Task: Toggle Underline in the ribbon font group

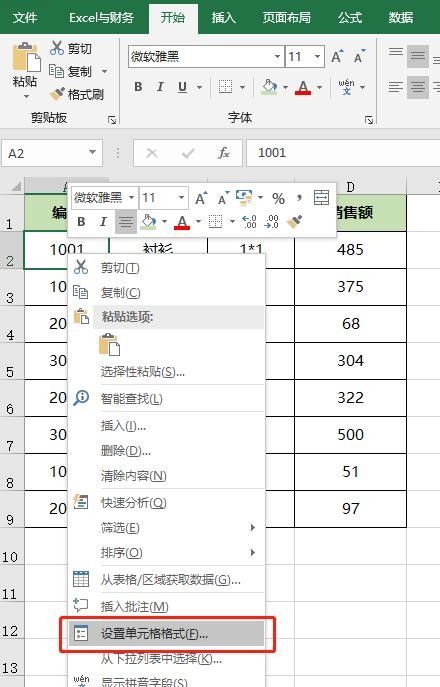Action: (182, 87)
